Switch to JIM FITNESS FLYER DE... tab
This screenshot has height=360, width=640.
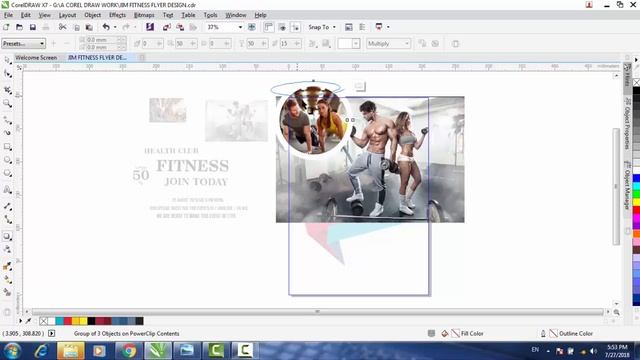pos(97,58)
